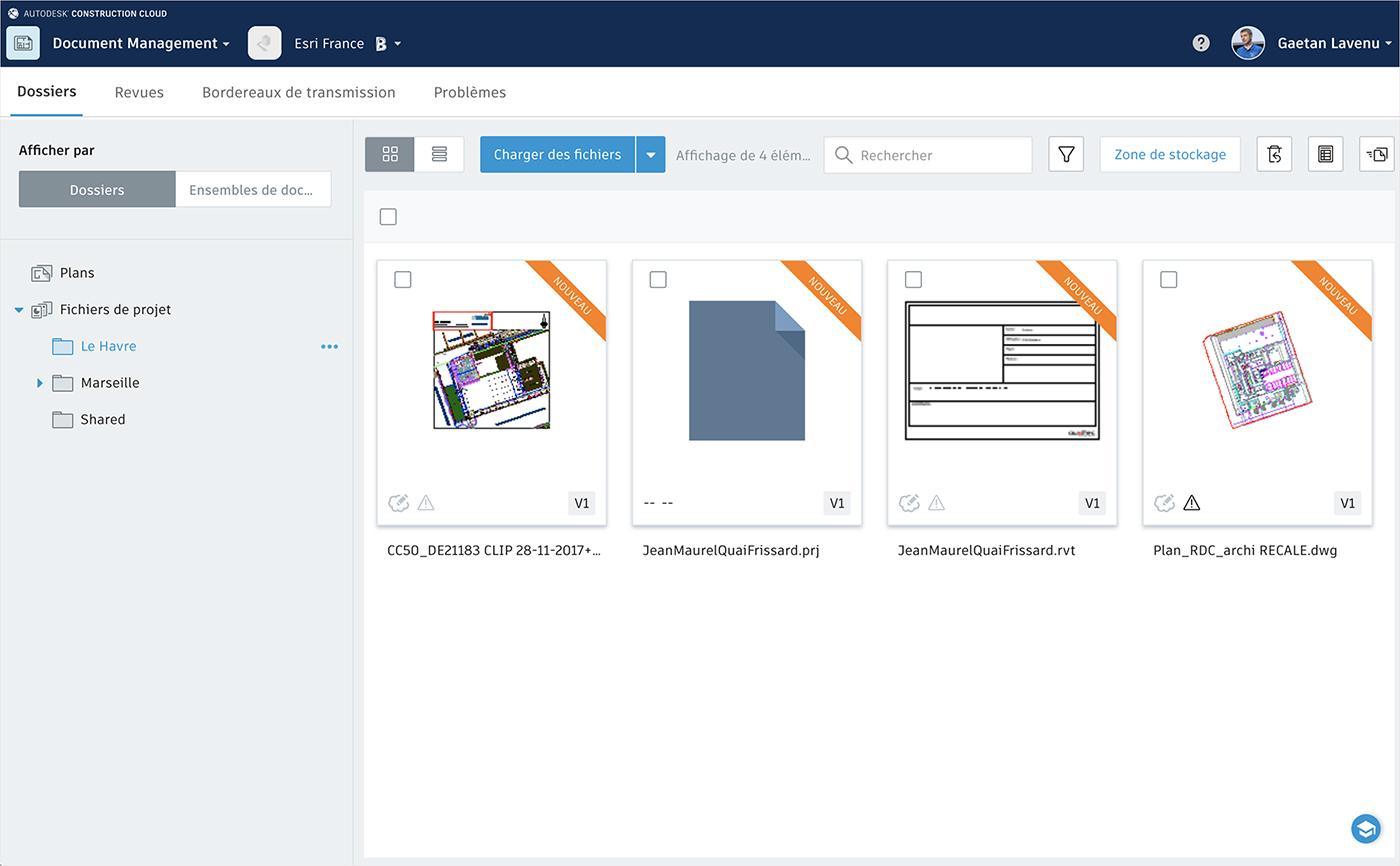Viewport: 1400px width, 866px height.
Task: Click markup icon on Plan_RDC_archi card
Action: click(x=1164, y=503)
